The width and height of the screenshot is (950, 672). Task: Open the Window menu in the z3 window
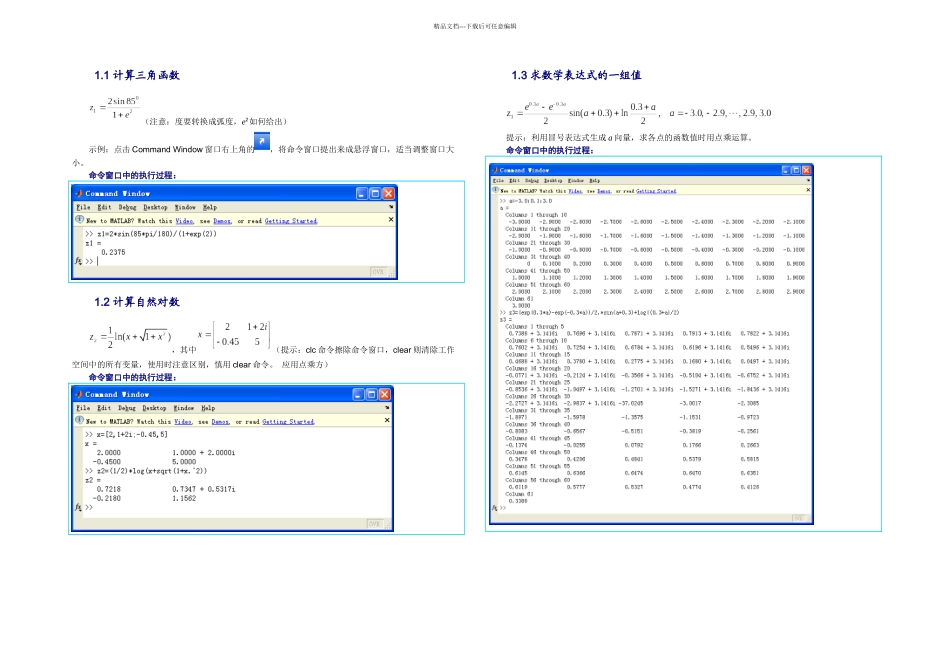pyautogui.click(x=576, y=181)
